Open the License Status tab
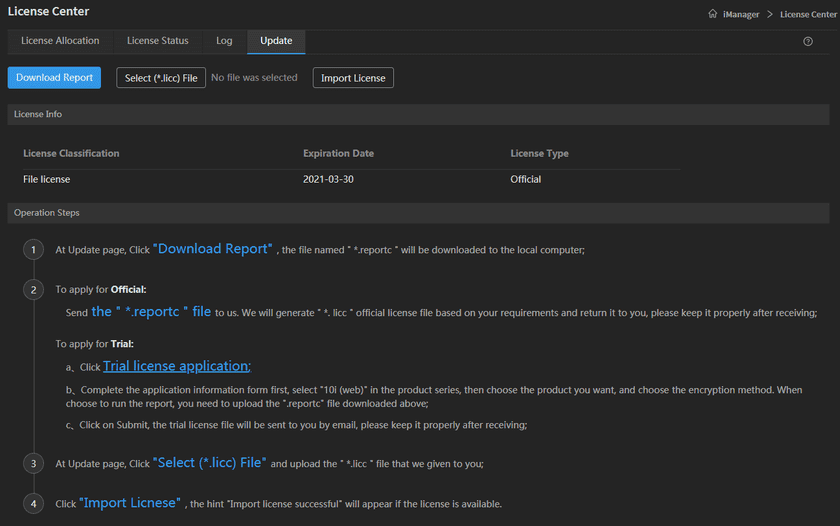The width and height of the screenshot is (840, 526). coord(157,41)
